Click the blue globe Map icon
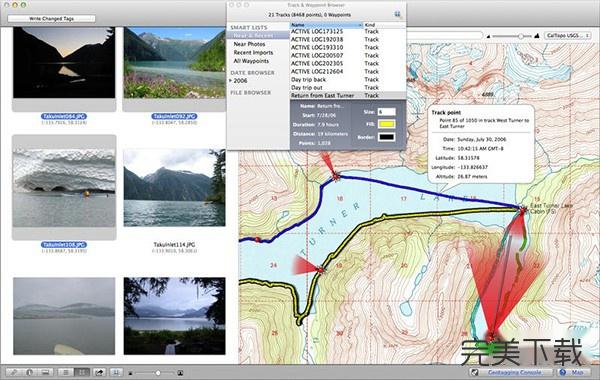This screenshot has height=380, width=600. tap(562, 372)
